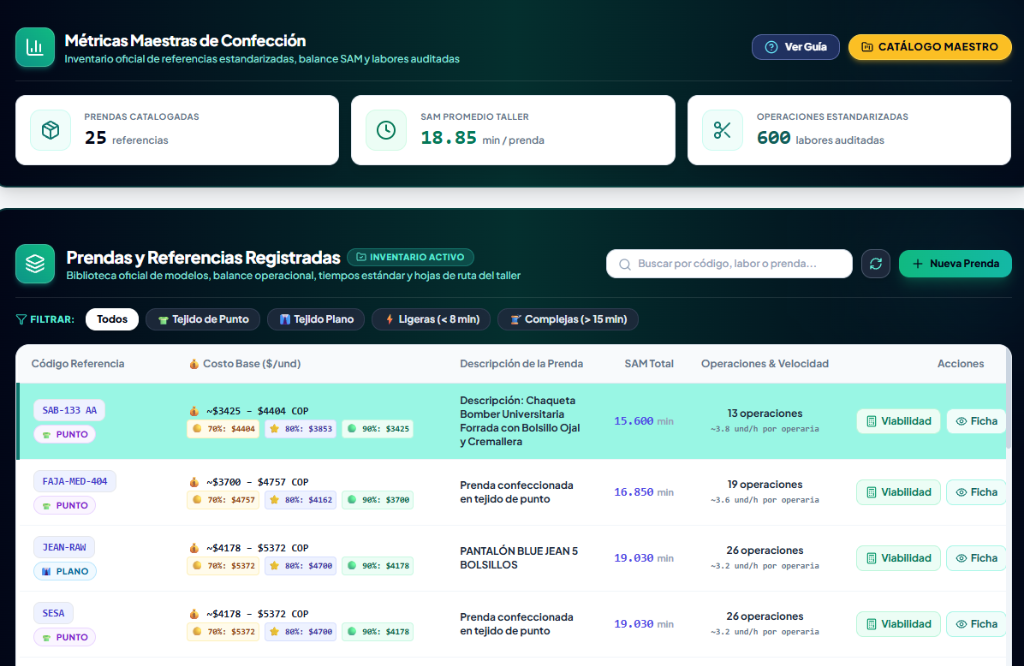
Task: Click the SAM Total column header
Action: 648,364
